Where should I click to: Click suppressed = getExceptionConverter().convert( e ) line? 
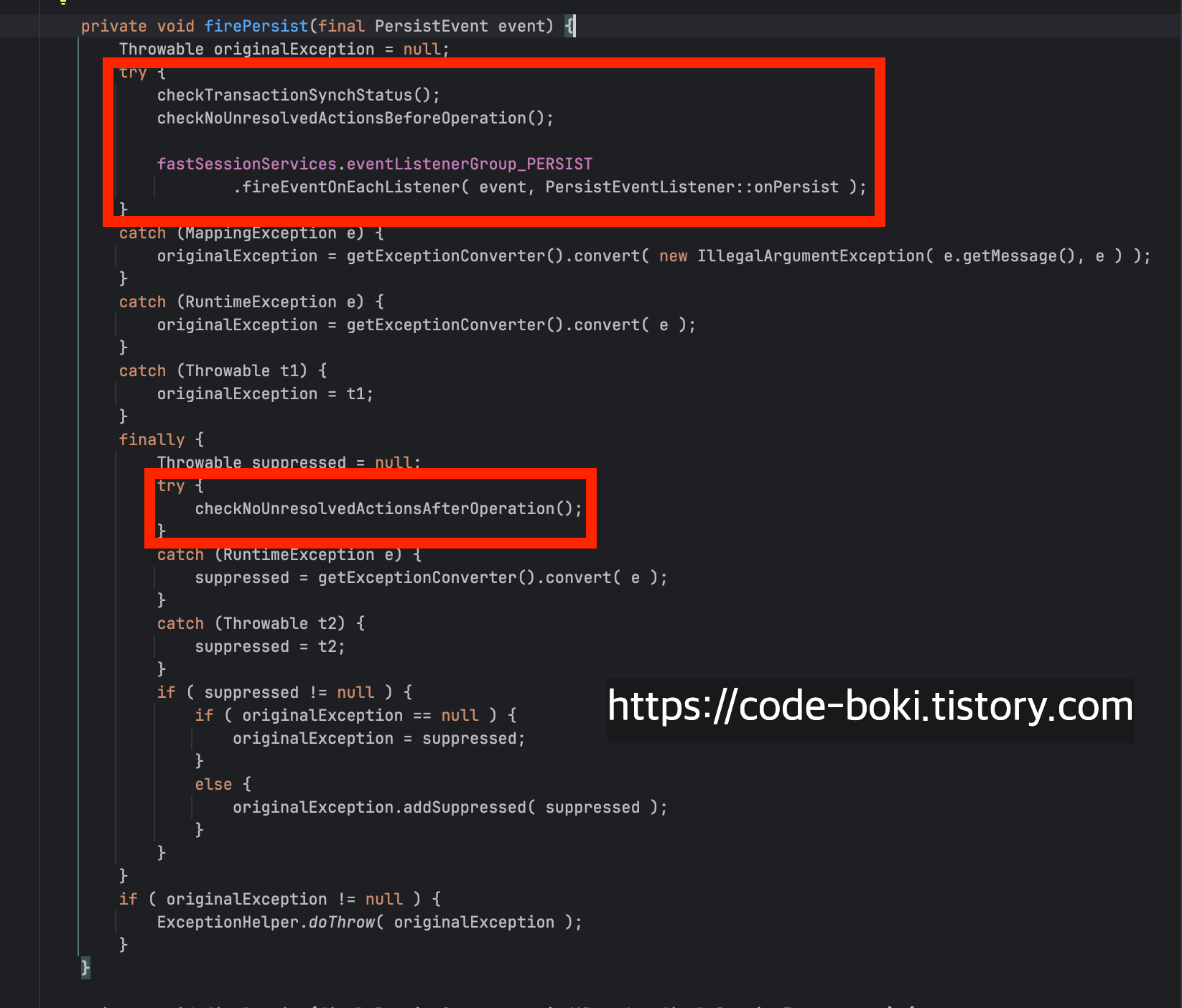pyautogui.click(x=431, y=577)
